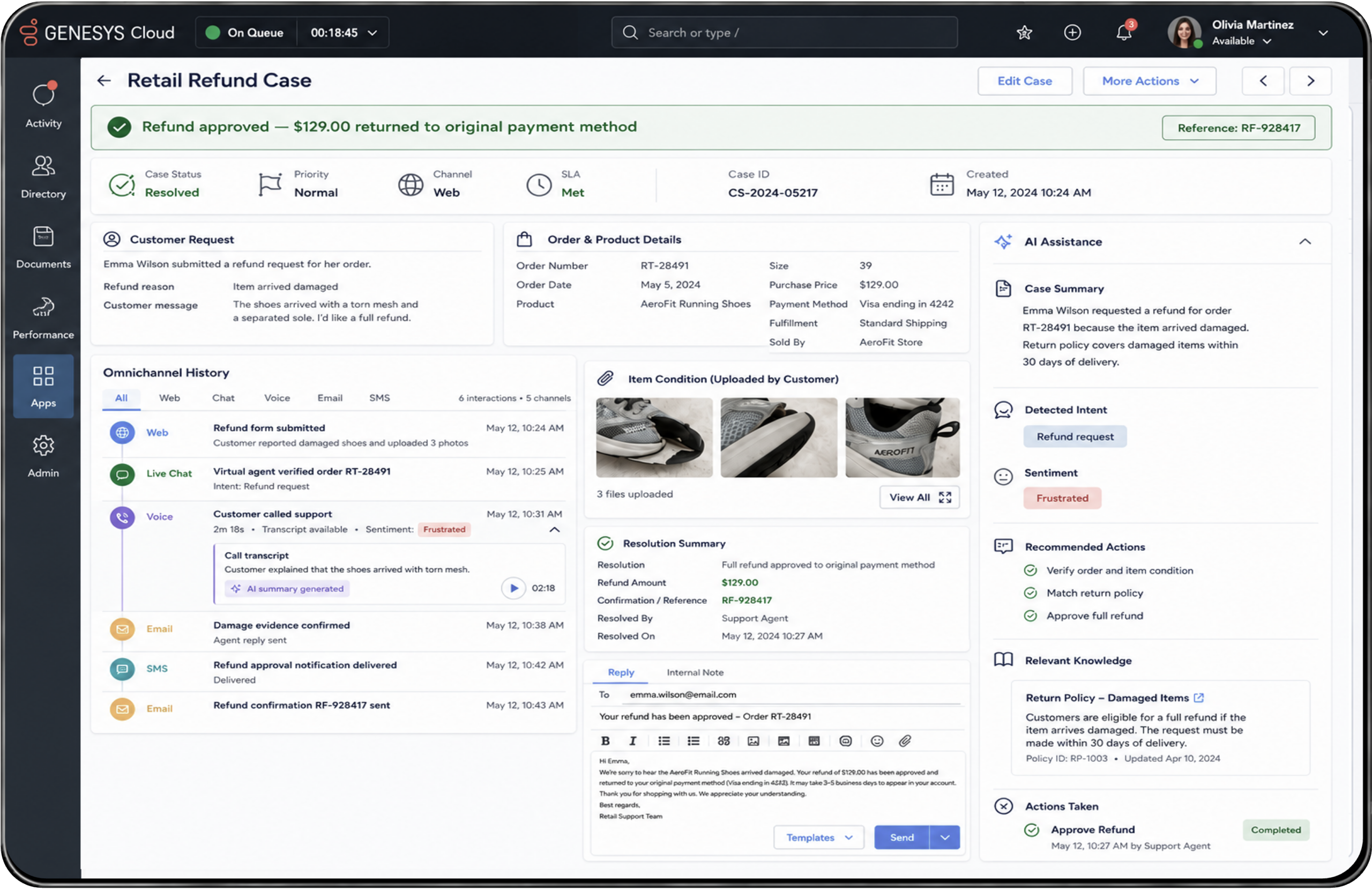Open the notifications bell
The height and width of the screenshot is (889, 1372).
pos(1124,32)
